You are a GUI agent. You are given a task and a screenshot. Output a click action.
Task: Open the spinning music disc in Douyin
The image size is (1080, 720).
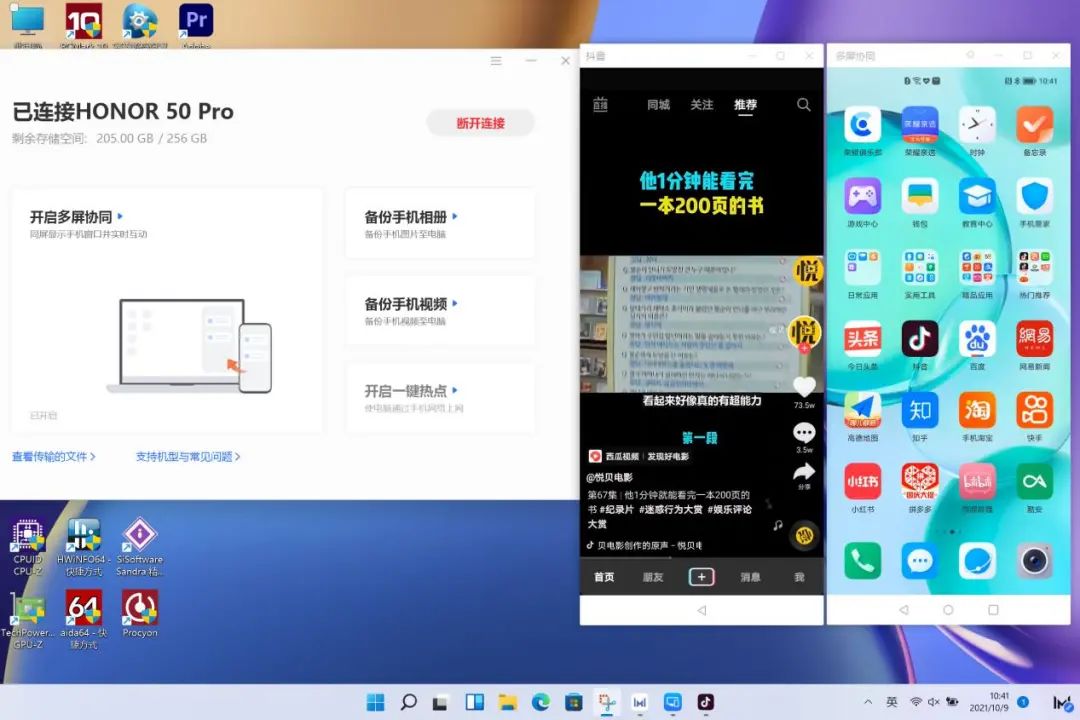pos(804,535)
